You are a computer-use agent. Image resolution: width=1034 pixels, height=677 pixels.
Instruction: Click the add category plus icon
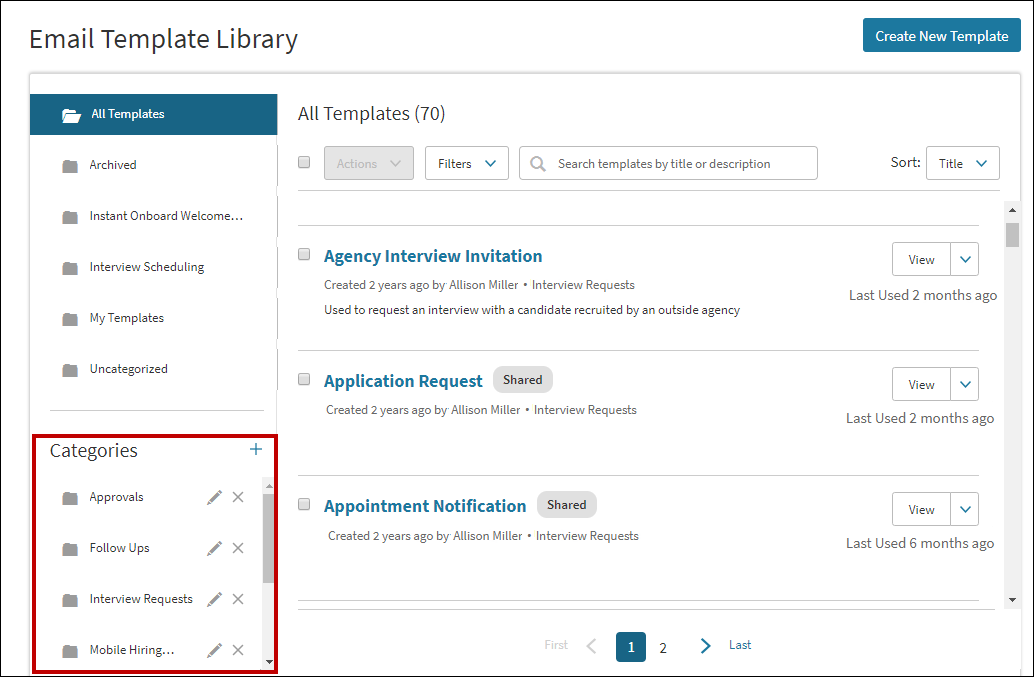click(x=256, y=450)
